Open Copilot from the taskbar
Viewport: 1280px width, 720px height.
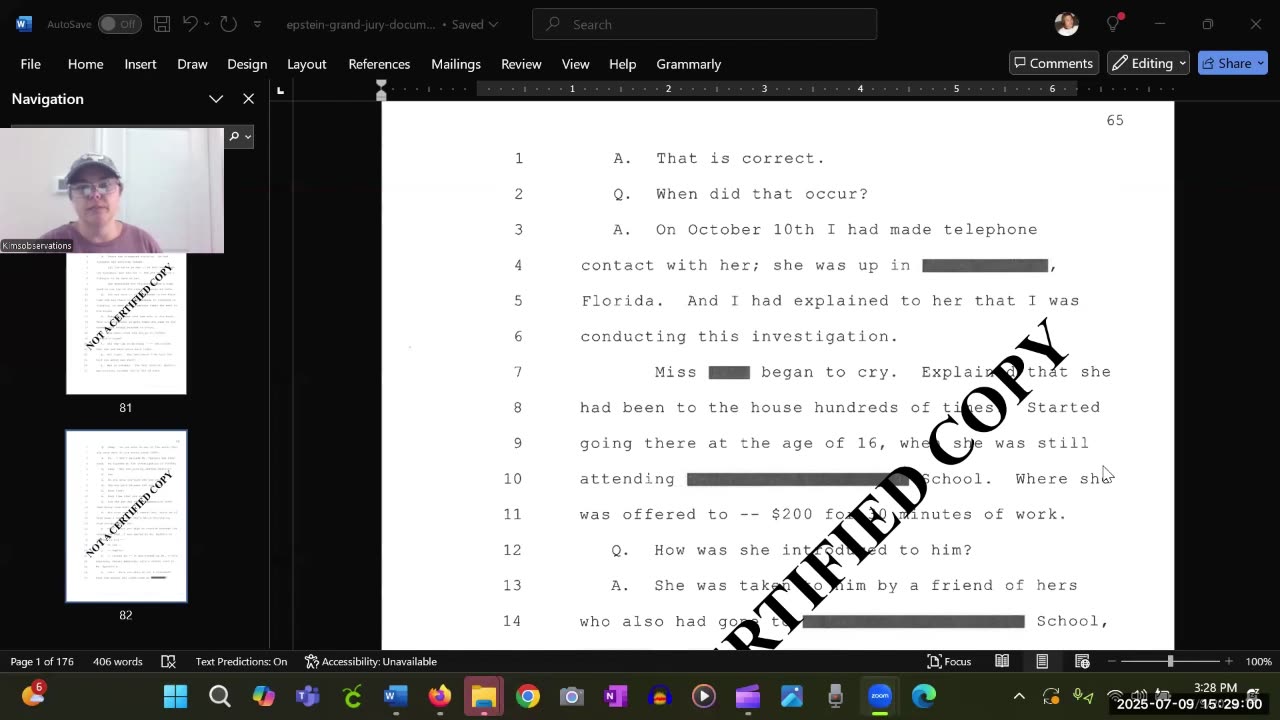click(x=263, y=696)
